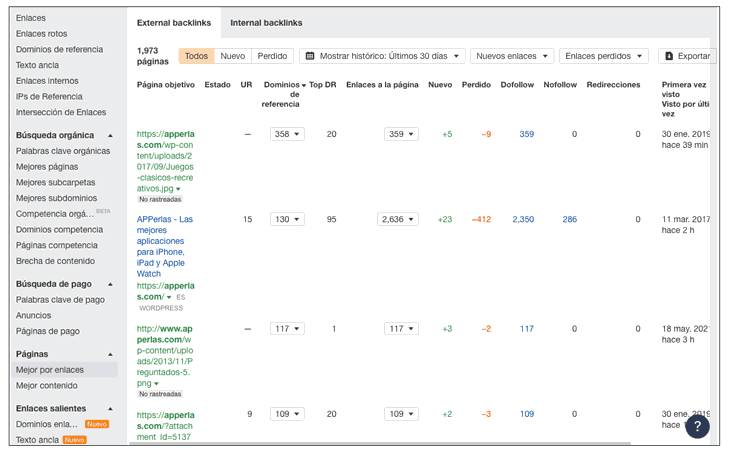Select the External backlinks tab
The image size is (730, 454).
(174, 22)
